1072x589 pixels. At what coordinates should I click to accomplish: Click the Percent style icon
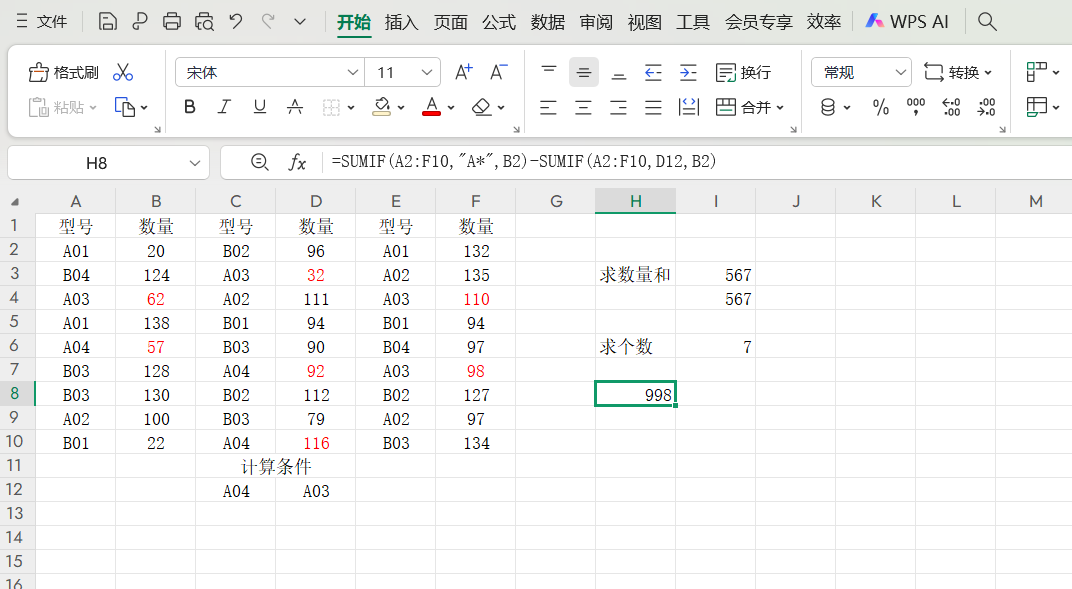click(881, 107)
